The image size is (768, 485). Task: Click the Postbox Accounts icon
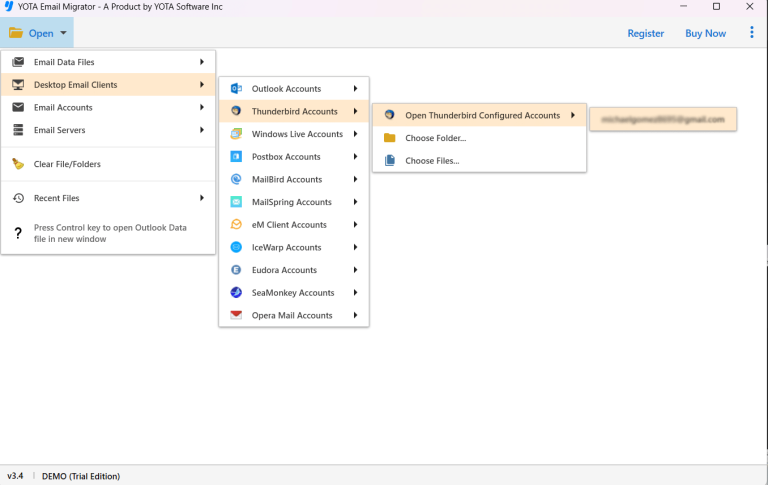pos(236,157)
